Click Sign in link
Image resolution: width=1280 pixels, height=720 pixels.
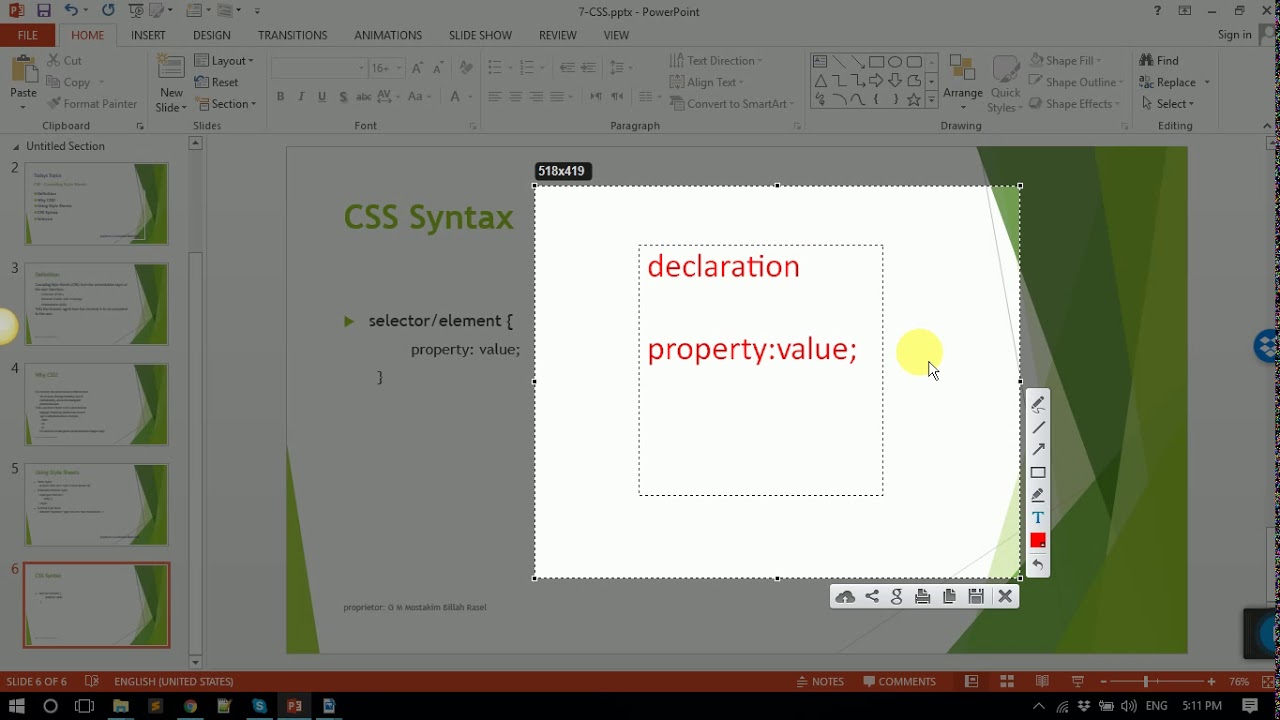click(1235, 35)
